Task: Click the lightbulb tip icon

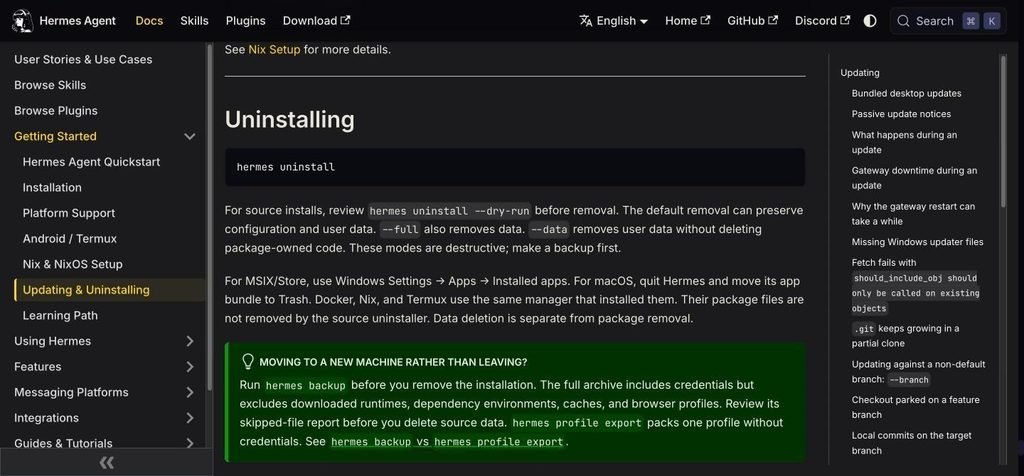Action: 248,362
